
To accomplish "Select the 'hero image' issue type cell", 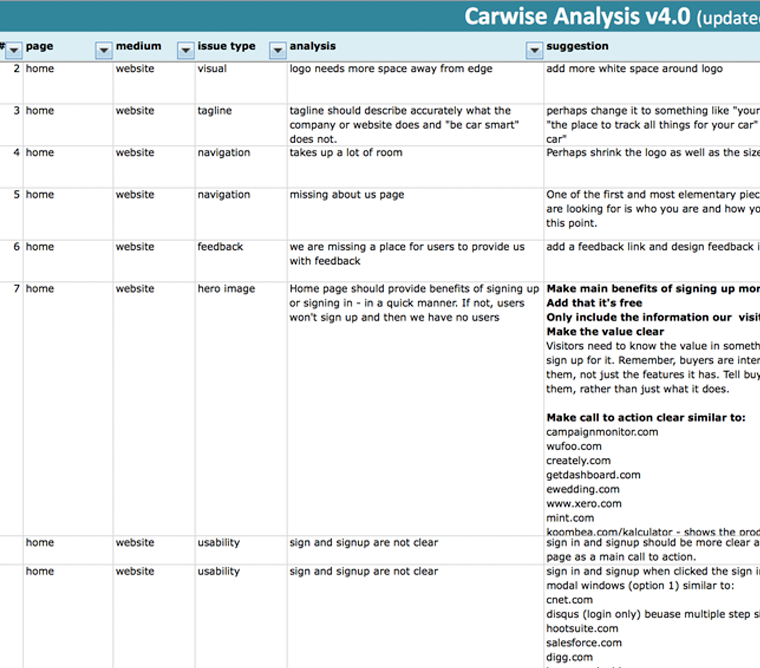I will 241,409.
